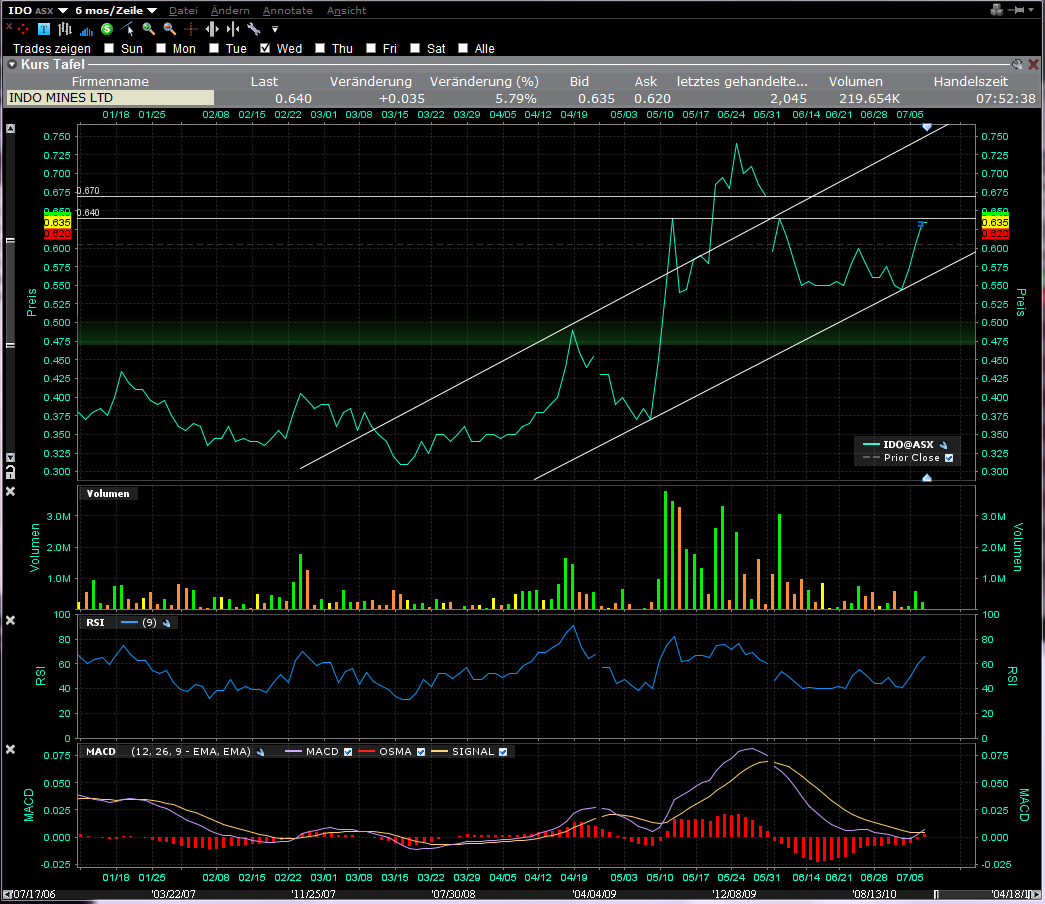The image size is (1045, 904).
Task: Open the blue volume bars icon
Action: point(87,30)
